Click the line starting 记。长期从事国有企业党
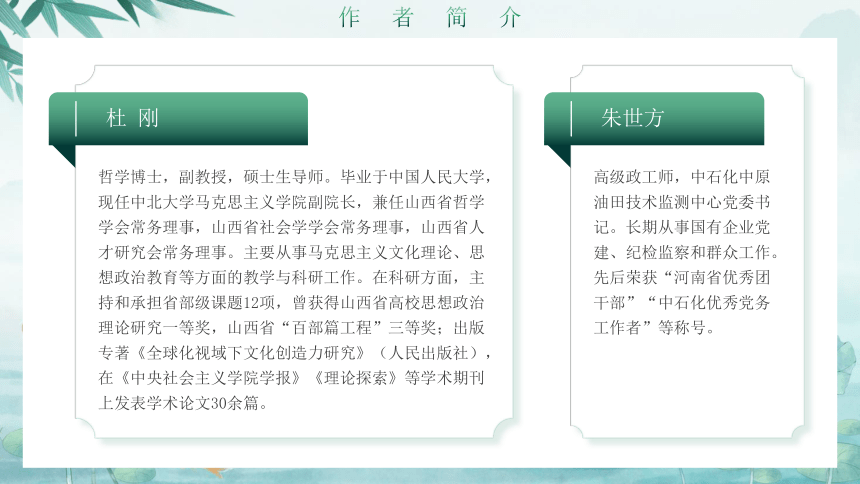The height and width of the screenshot is (484, 860). (682, 227)
